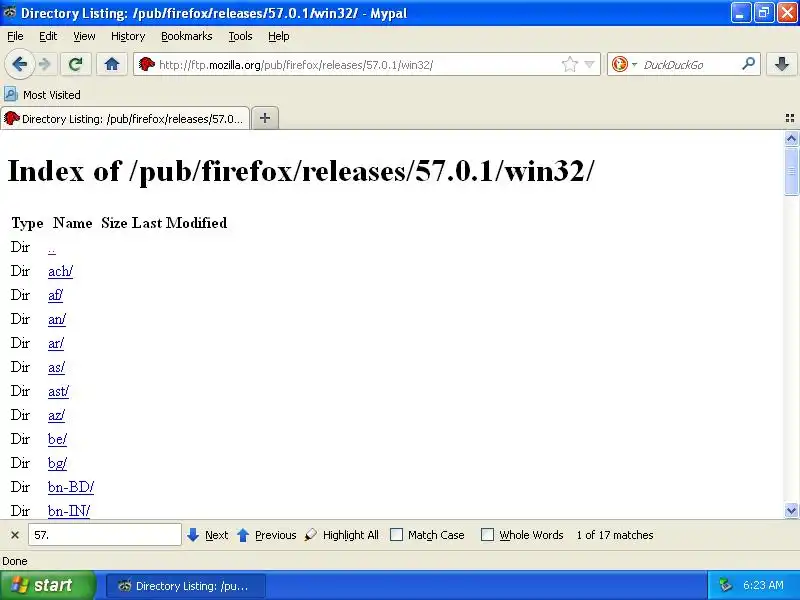This screenshot has width=800, height=600.
Task: Open a new tab with plus button
Action: point(265,118)
